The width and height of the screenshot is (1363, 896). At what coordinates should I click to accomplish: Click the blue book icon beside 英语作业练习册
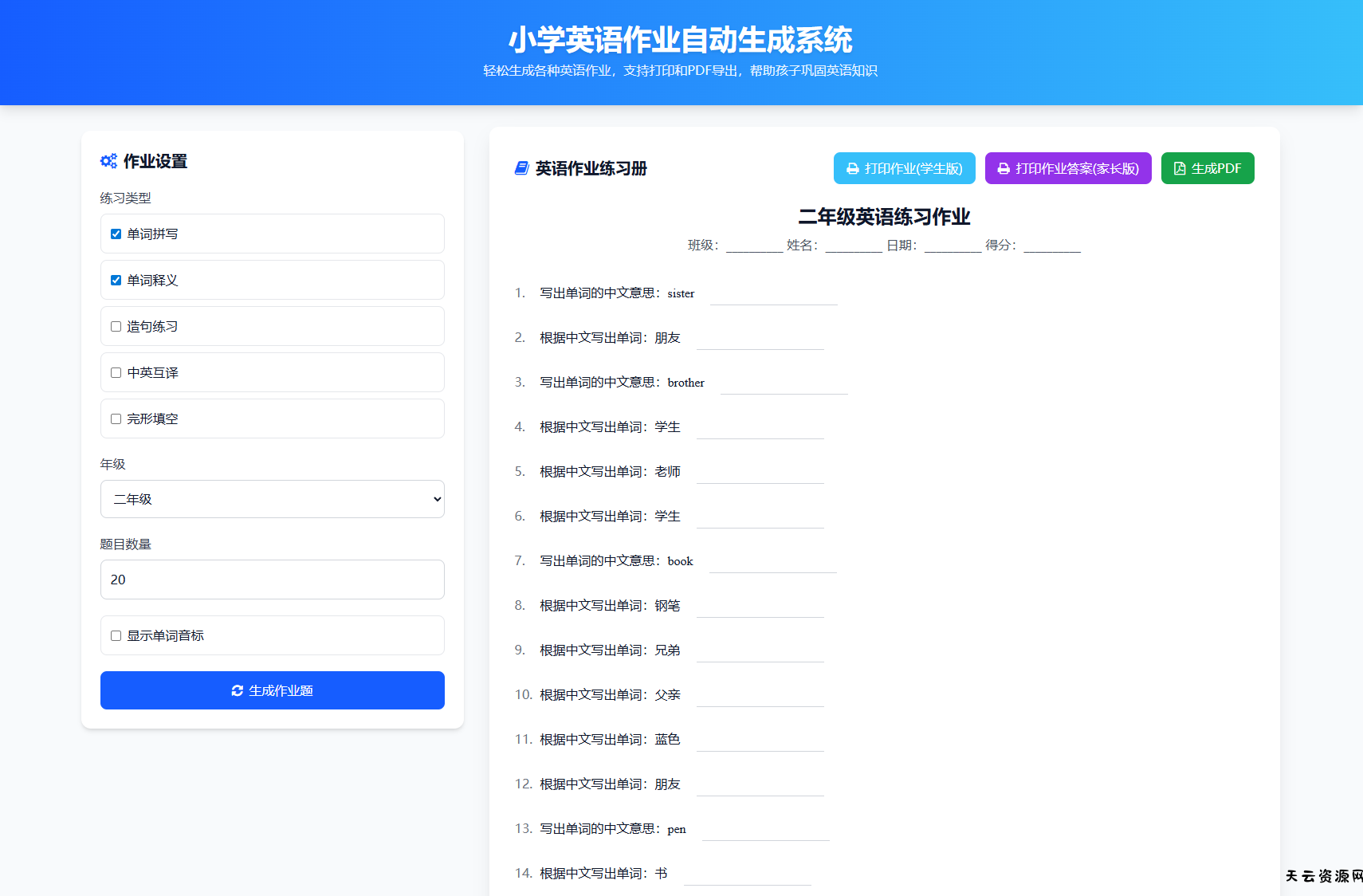[x=521, y=168]
